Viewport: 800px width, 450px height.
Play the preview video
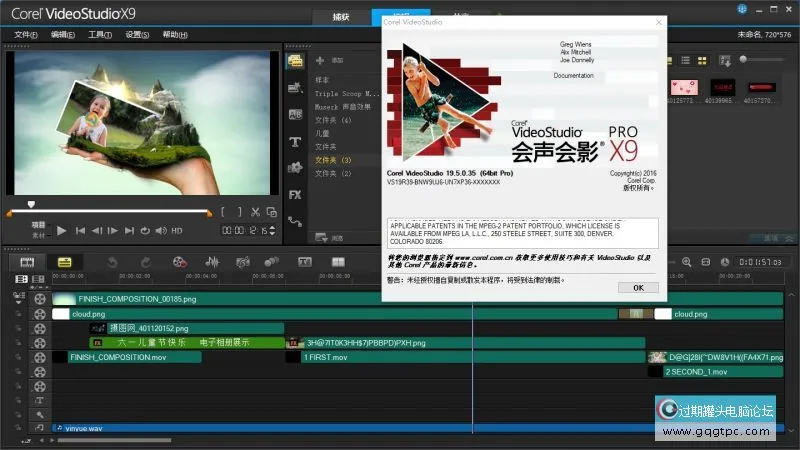pos(62,231)
